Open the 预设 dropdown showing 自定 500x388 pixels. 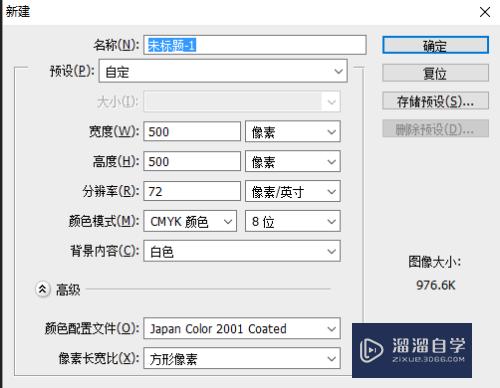tap(223, 71)
